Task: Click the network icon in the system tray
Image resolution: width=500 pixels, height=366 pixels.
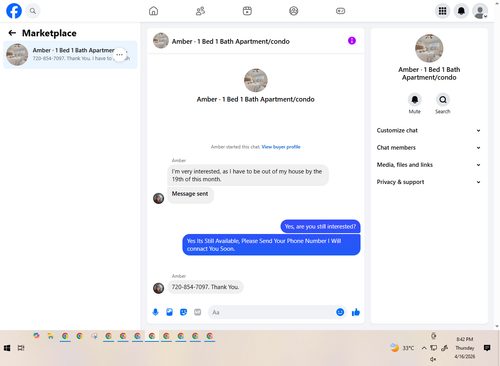Action: (434, 348)
